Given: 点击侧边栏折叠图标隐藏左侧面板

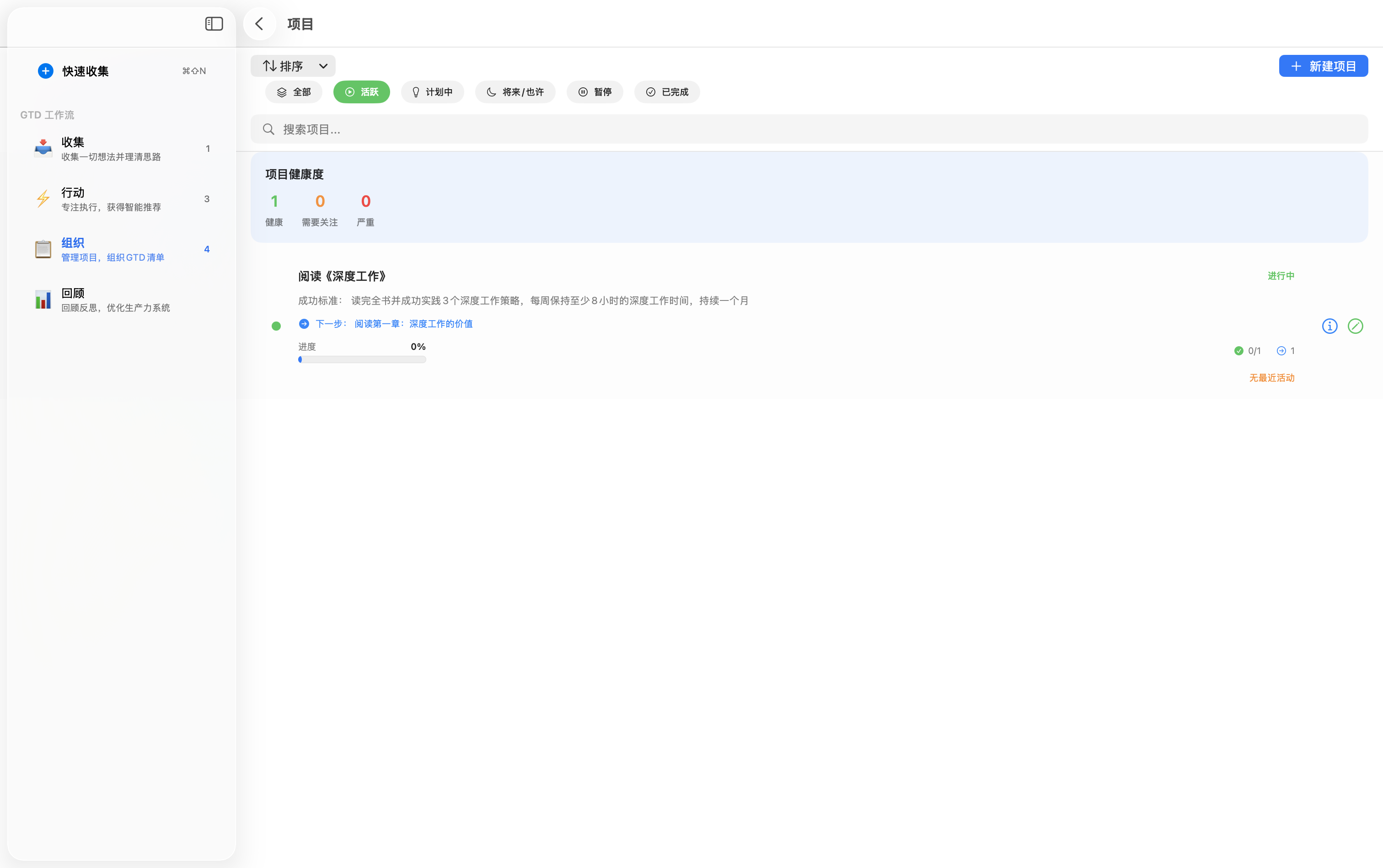Looking at the screenshot, I should (214, 23).
